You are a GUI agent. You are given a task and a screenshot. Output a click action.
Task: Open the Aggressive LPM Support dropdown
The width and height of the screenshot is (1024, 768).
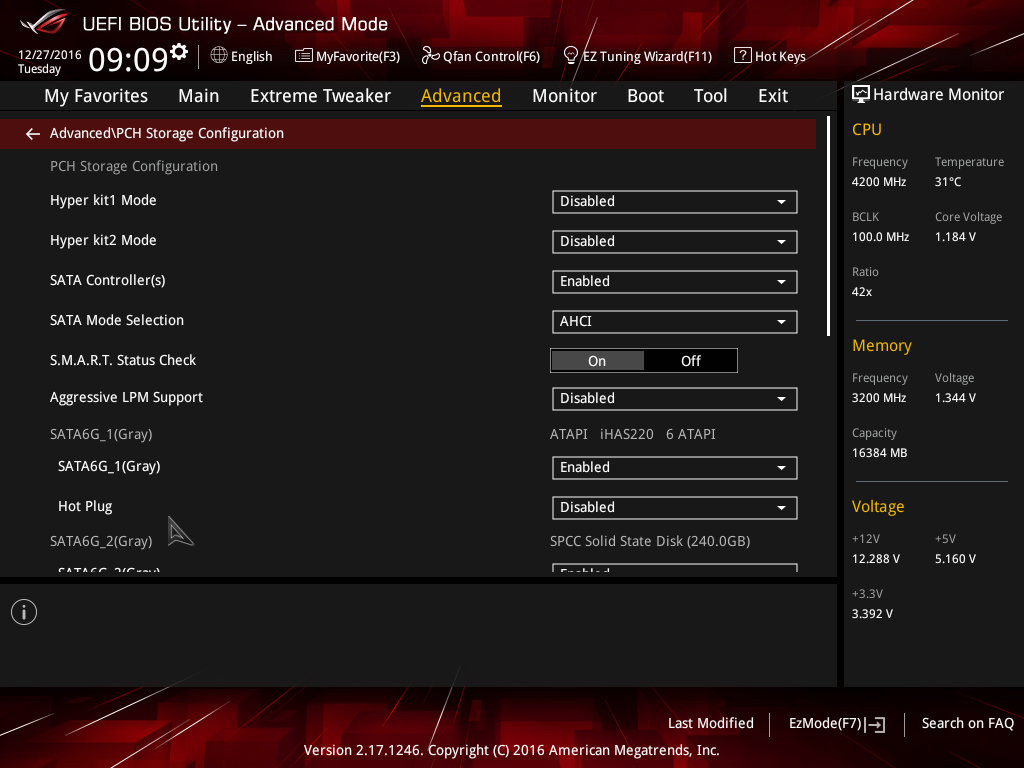(675, 398)
